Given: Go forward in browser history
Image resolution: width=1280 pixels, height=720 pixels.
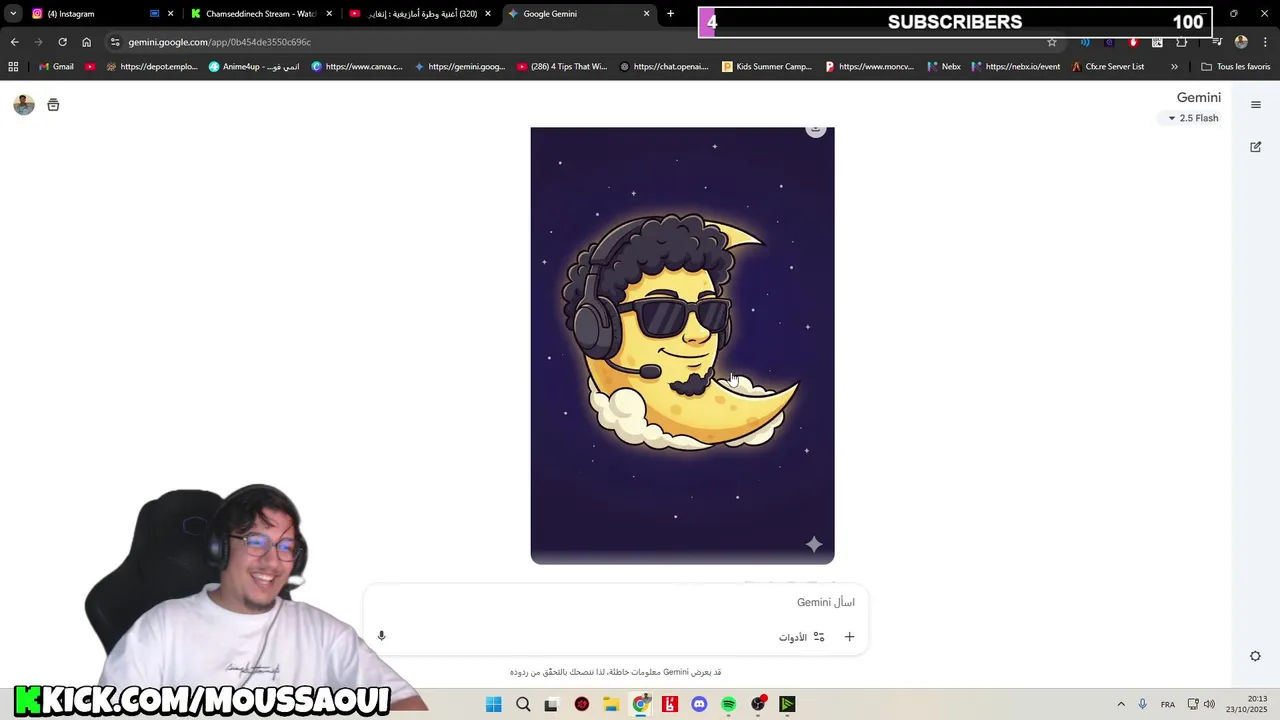Looking at the screenshot, I should (38, 42).
